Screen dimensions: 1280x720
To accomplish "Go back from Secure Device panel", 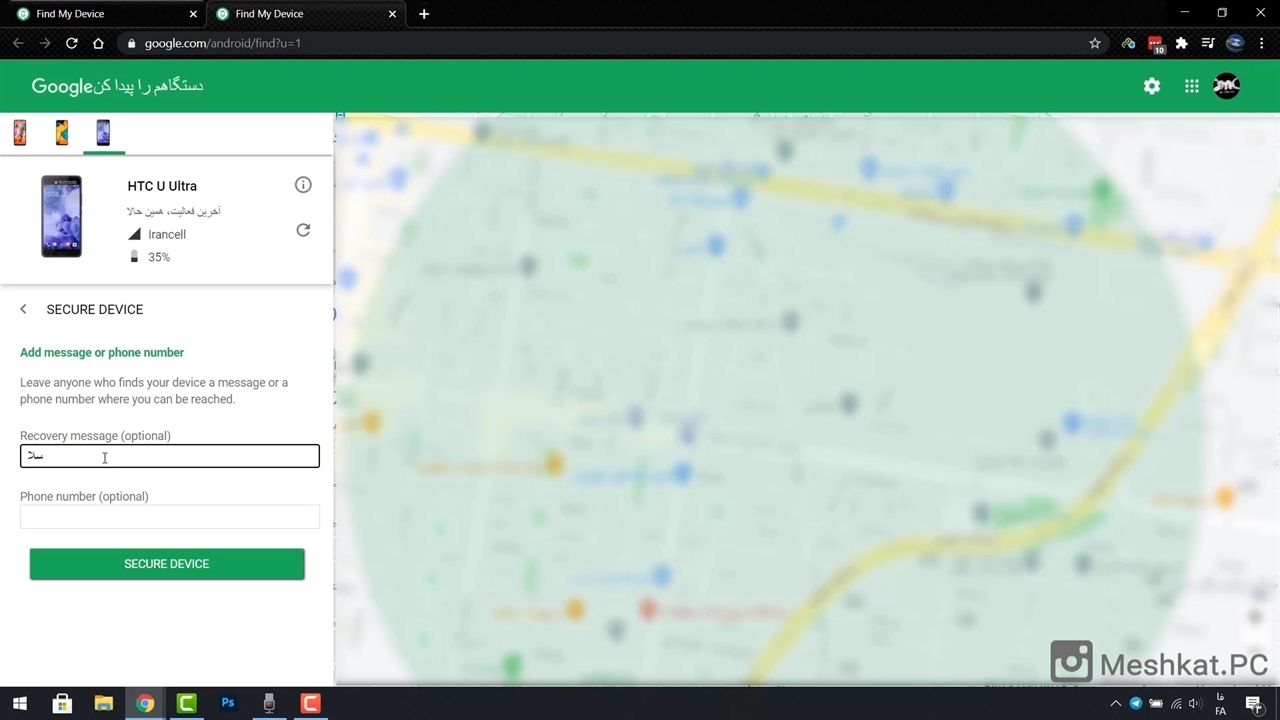I will tap(23, 309).
